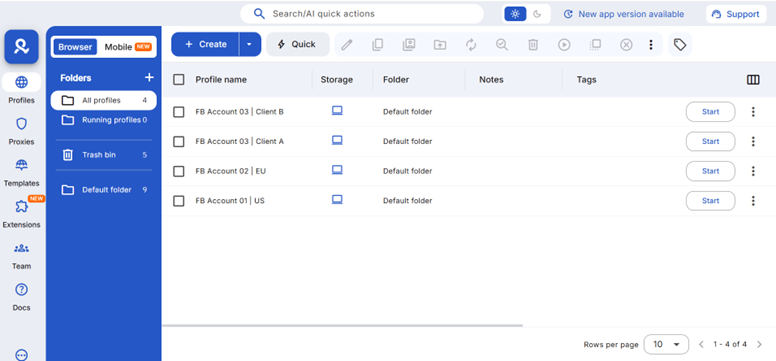Viewport: 776px width, 361px height.
Task: Open the Team section
Action: tap(21, 256)
